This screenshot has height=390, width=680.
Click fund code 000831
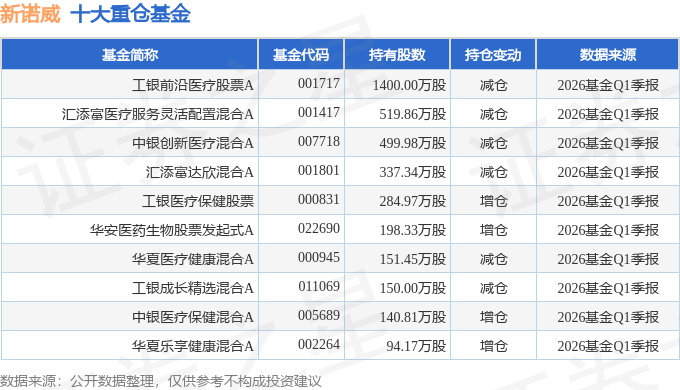[x=319, y=200]
